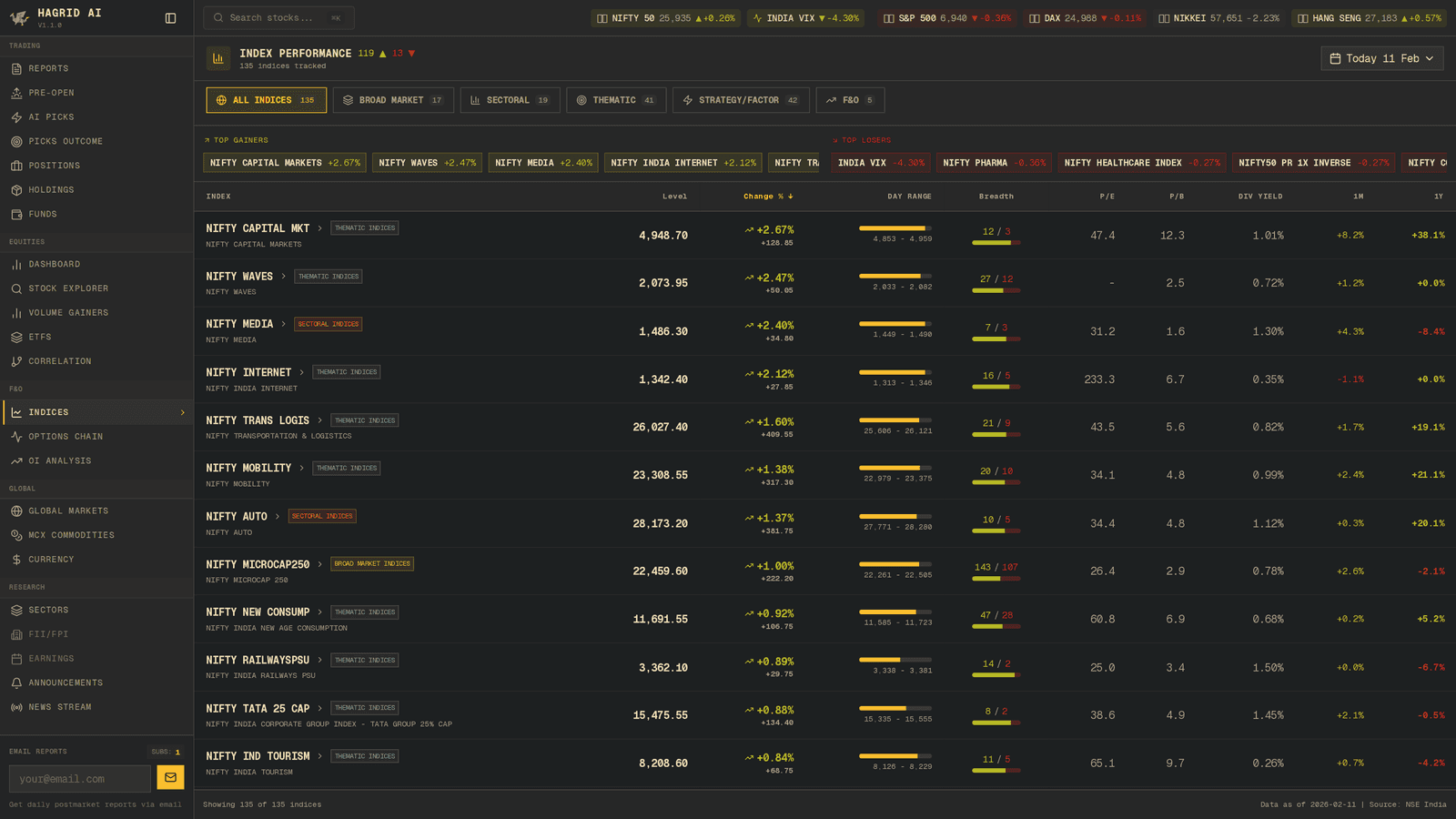Click the day range bar for NIFTY MICROCAP250
The height and width of the screenshot is (819, 1456).
pos(895,564)
